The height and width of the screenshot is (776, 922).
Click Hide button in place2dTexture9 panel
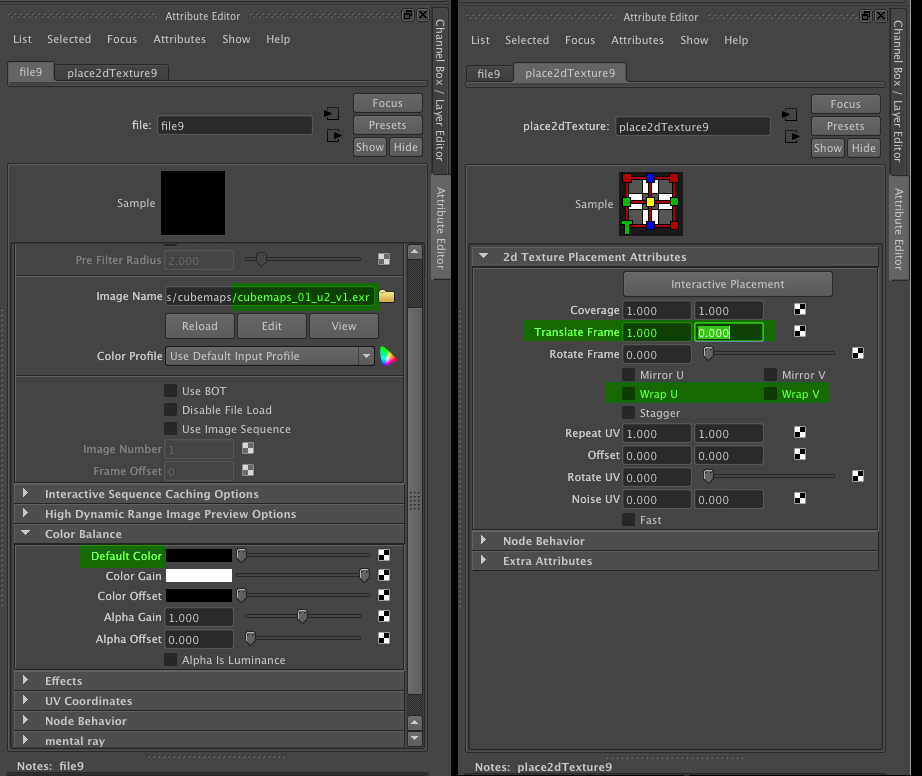[863, 148]
